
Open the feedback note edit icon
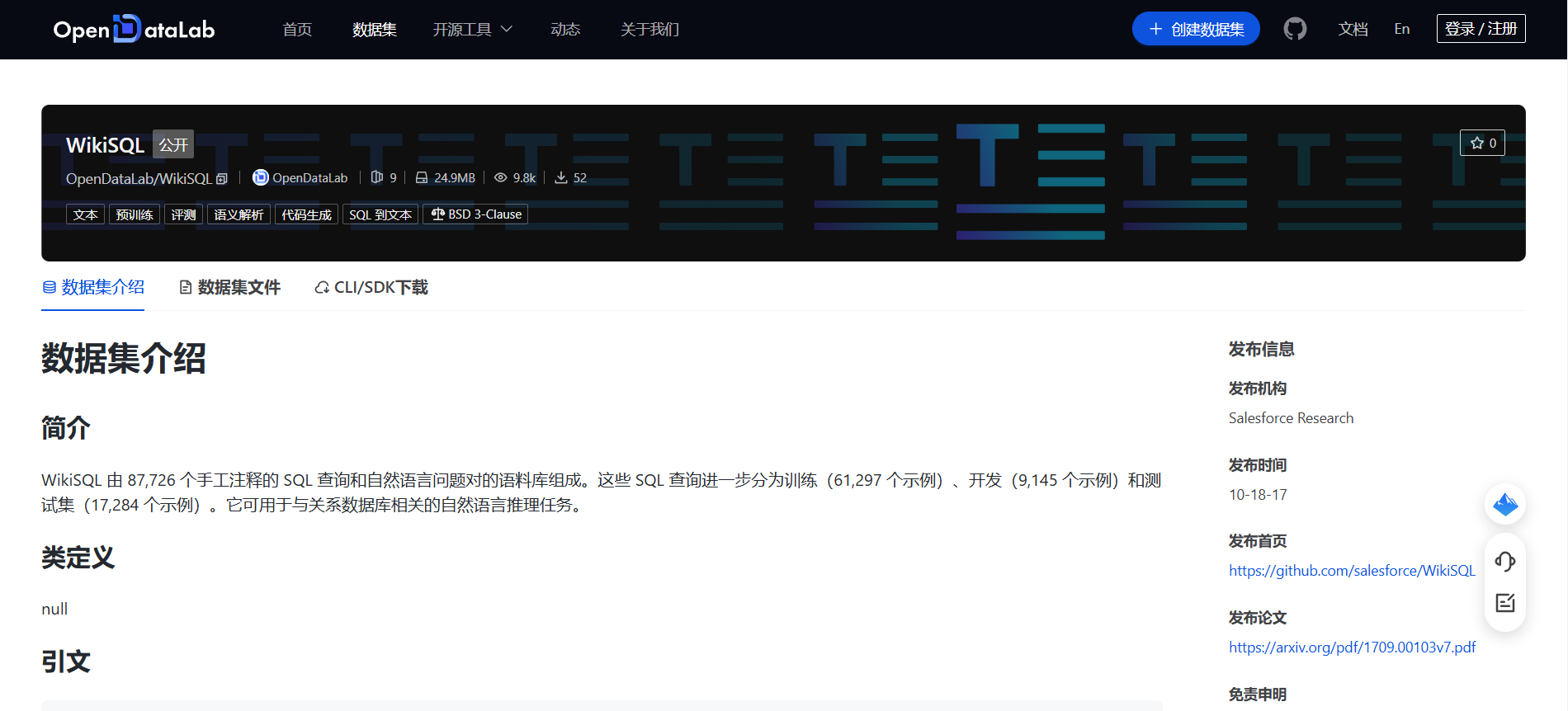[x=1505, y=603]
